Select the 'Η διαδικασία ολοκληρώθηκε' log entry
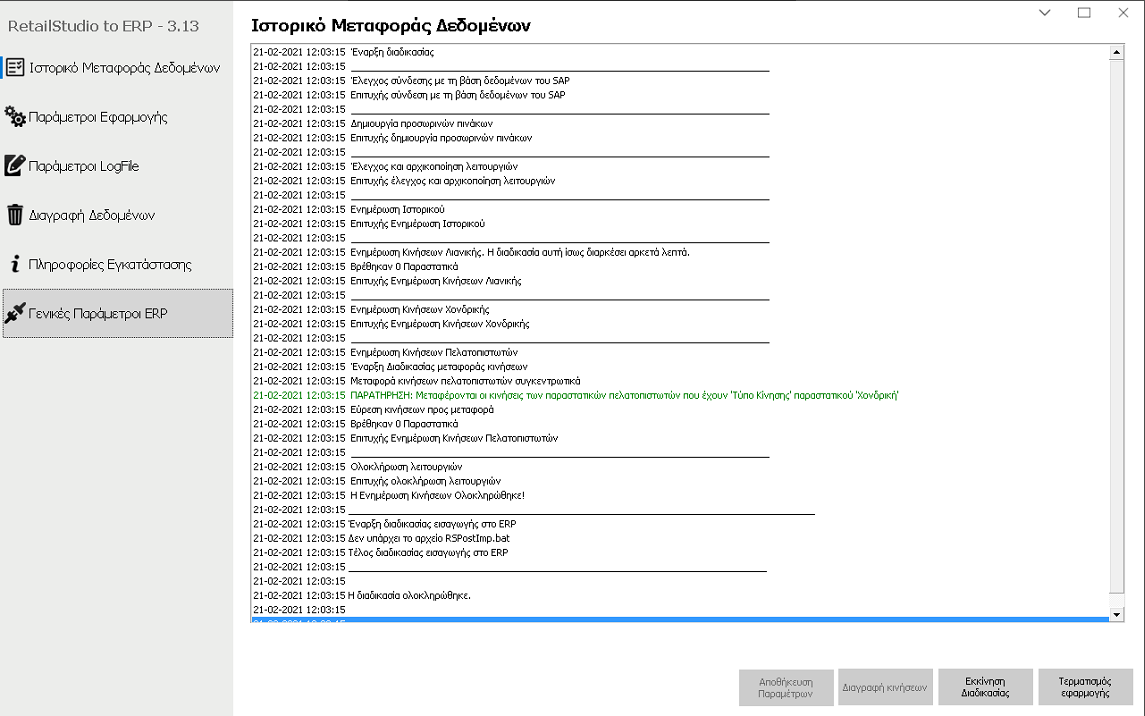The height and width of the screenshot is (716, 1145). (x=410, y=595)
